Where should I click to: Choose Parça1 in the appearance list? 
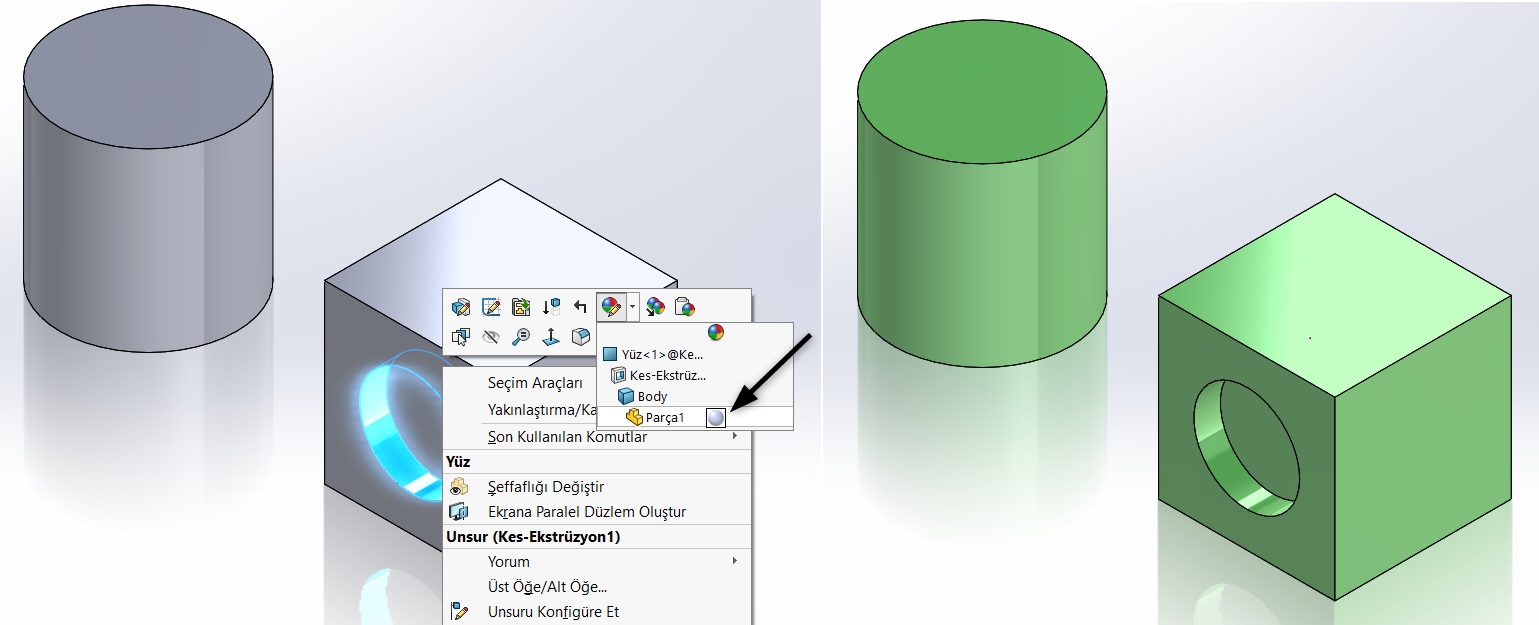coord(656,417)
